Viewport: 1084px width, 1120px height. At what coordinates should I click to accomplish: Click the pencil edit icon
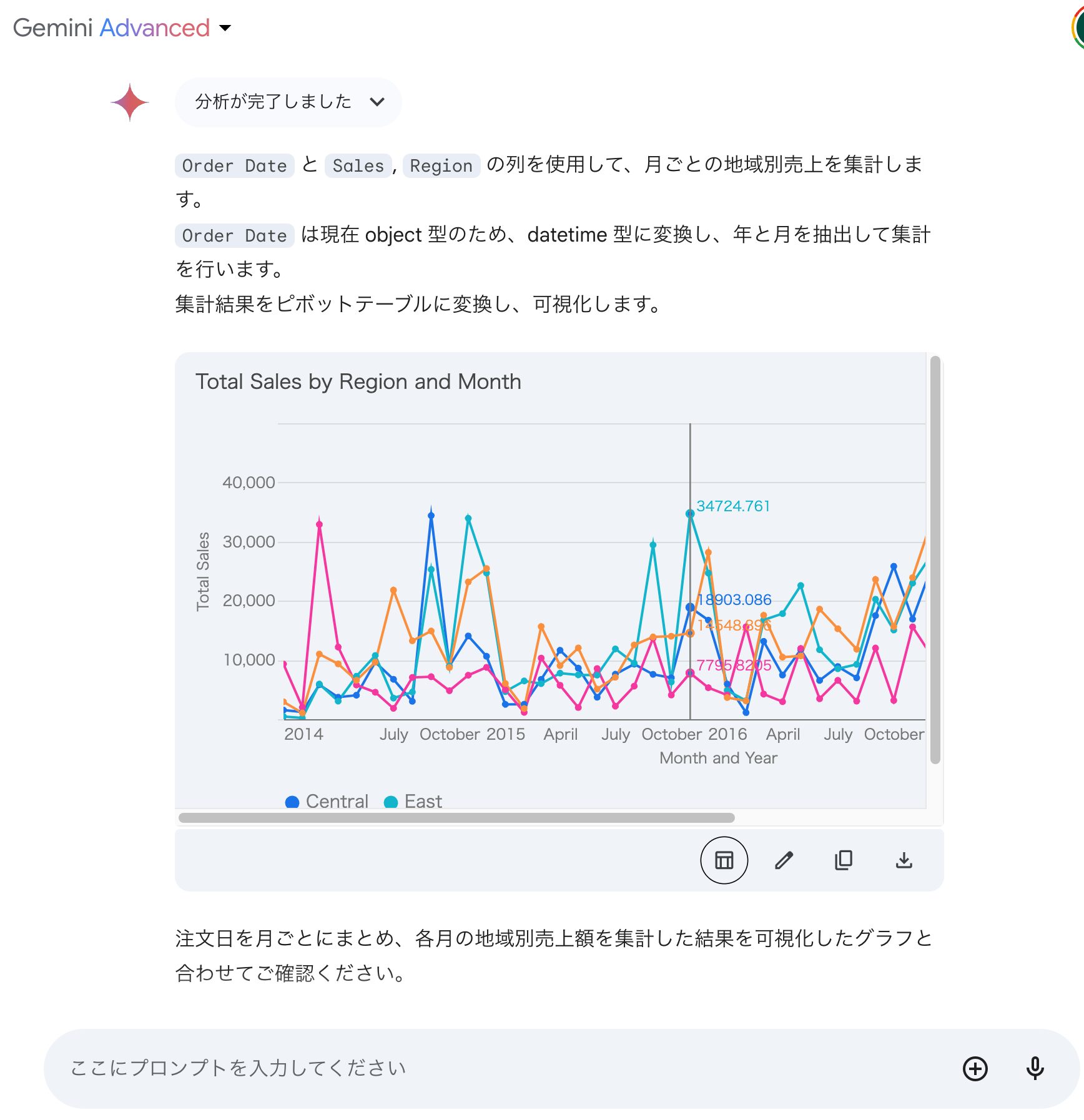(784, 860)
